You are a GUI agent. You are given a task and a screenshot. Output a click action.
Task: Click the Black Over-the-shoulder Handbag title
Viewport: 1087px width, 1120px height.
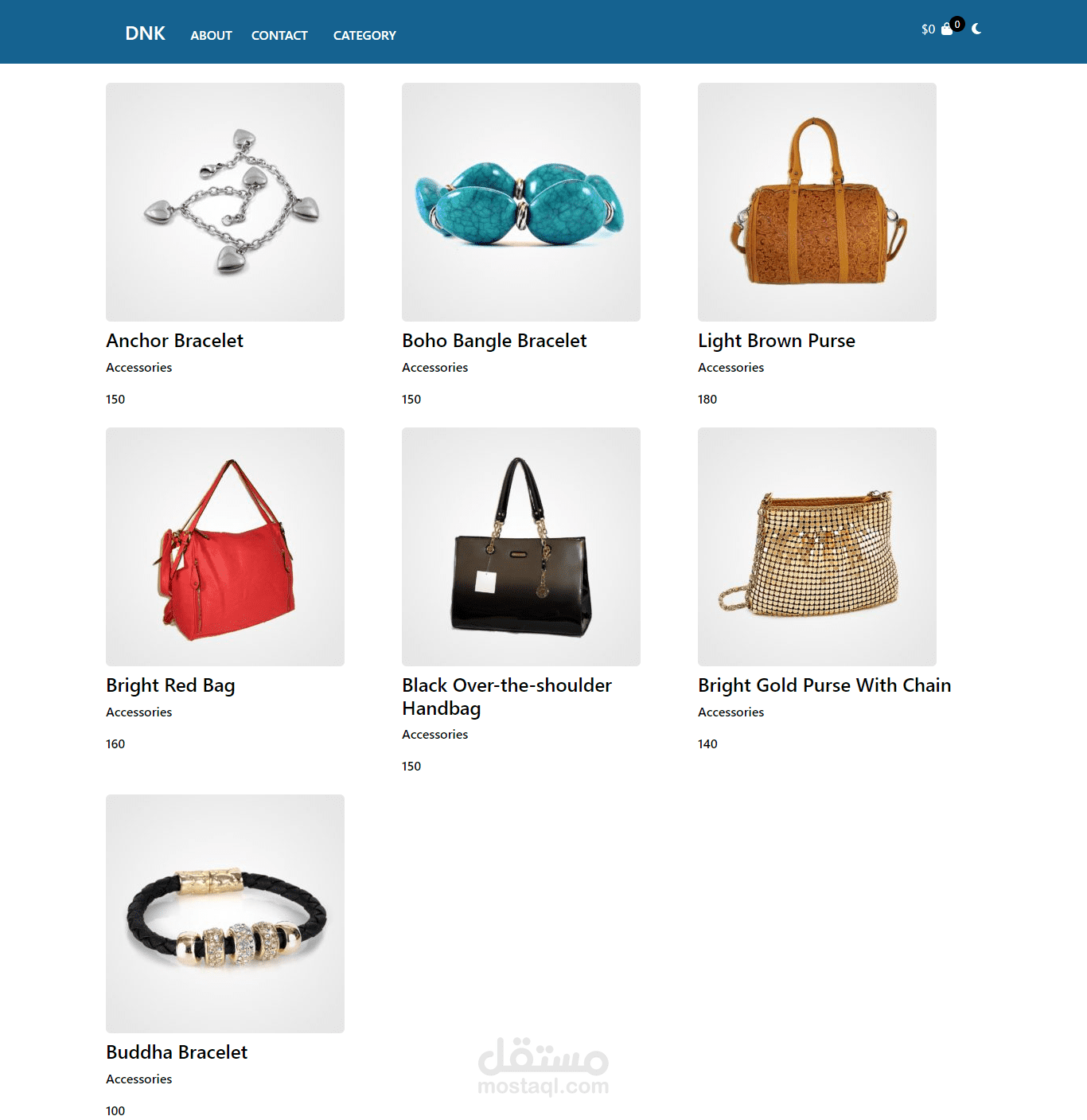point(507,697)
